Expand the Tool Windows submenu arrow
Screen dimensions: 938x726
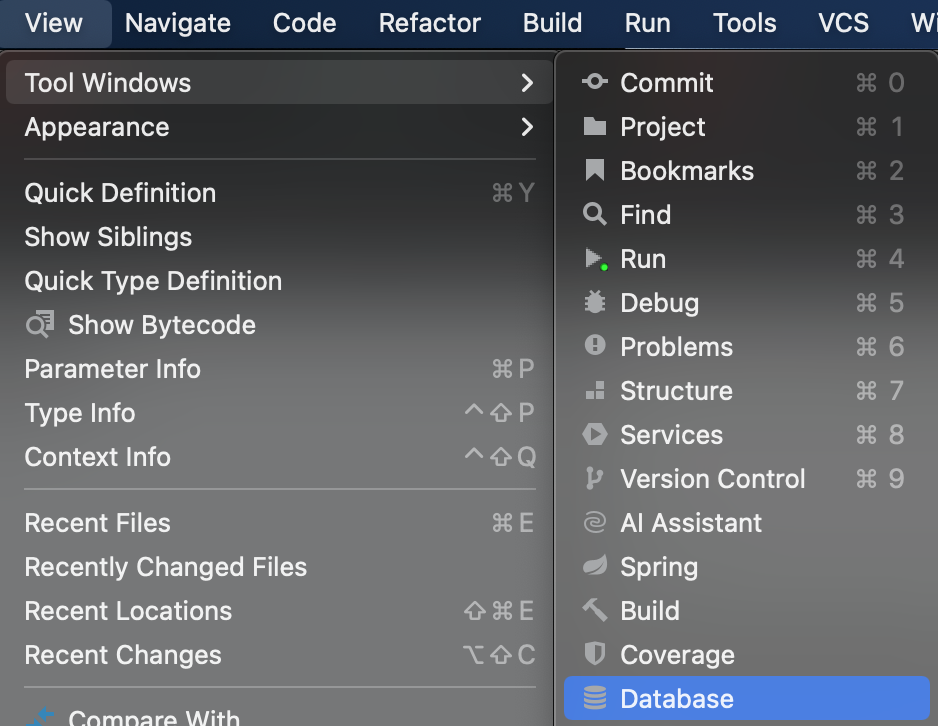[527, 83]
